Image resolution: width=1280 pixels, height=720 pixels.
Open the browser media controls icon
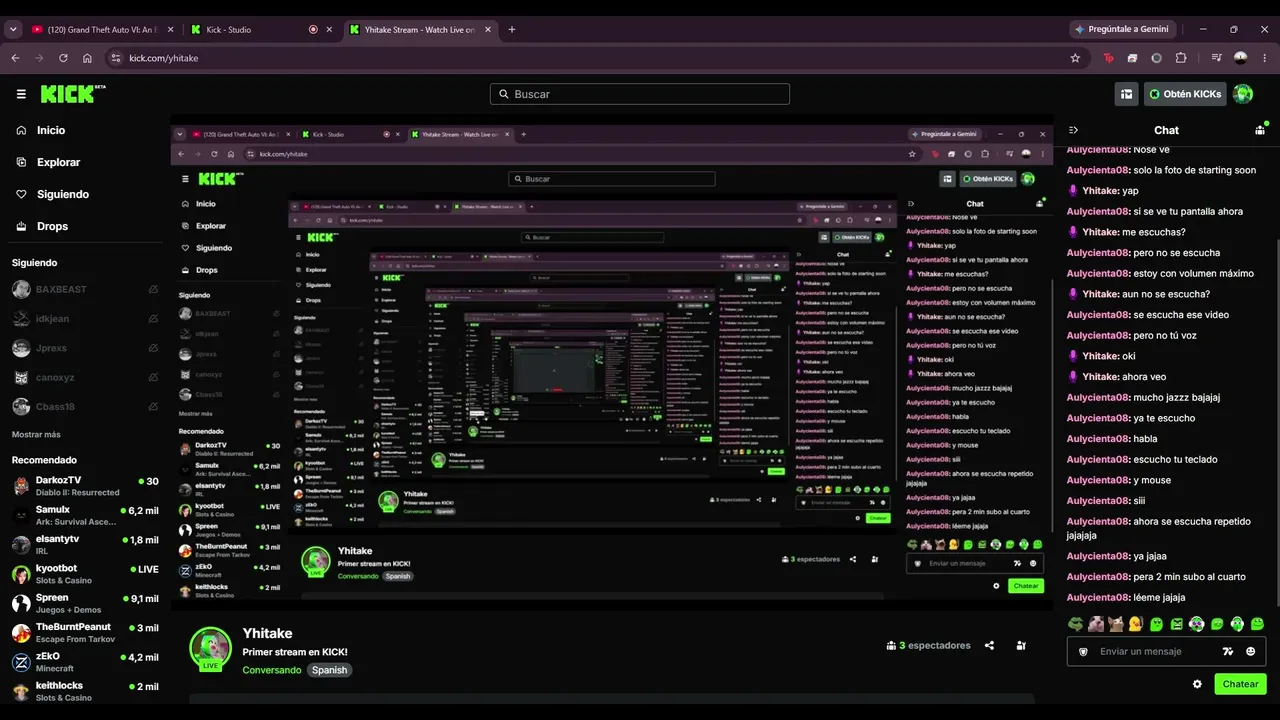coord(1216,58)
